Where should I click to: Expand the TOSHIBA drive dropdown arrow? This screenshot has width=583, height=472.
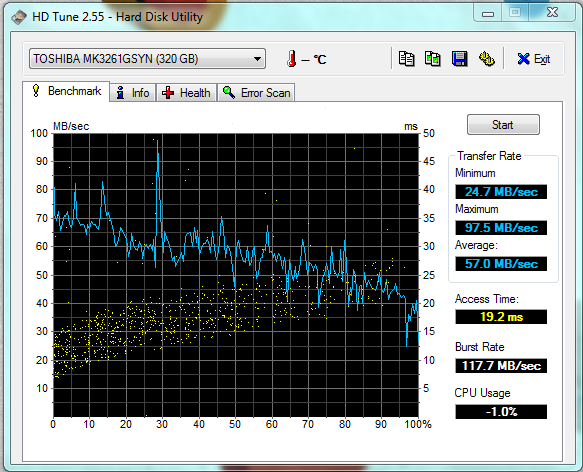click(x=257, y=59)
